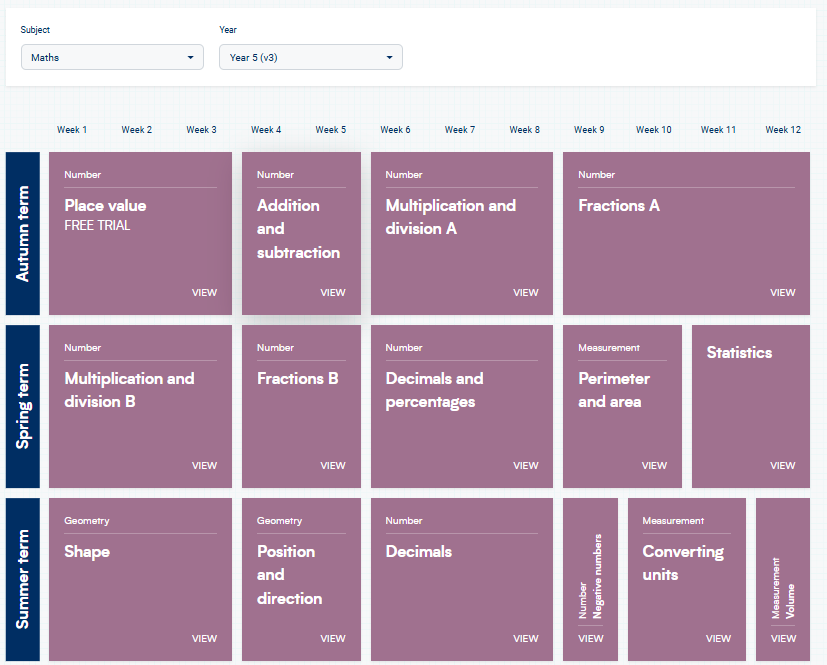
Task: Open the narrow Volume measurement card
Action: click(783, 580)
